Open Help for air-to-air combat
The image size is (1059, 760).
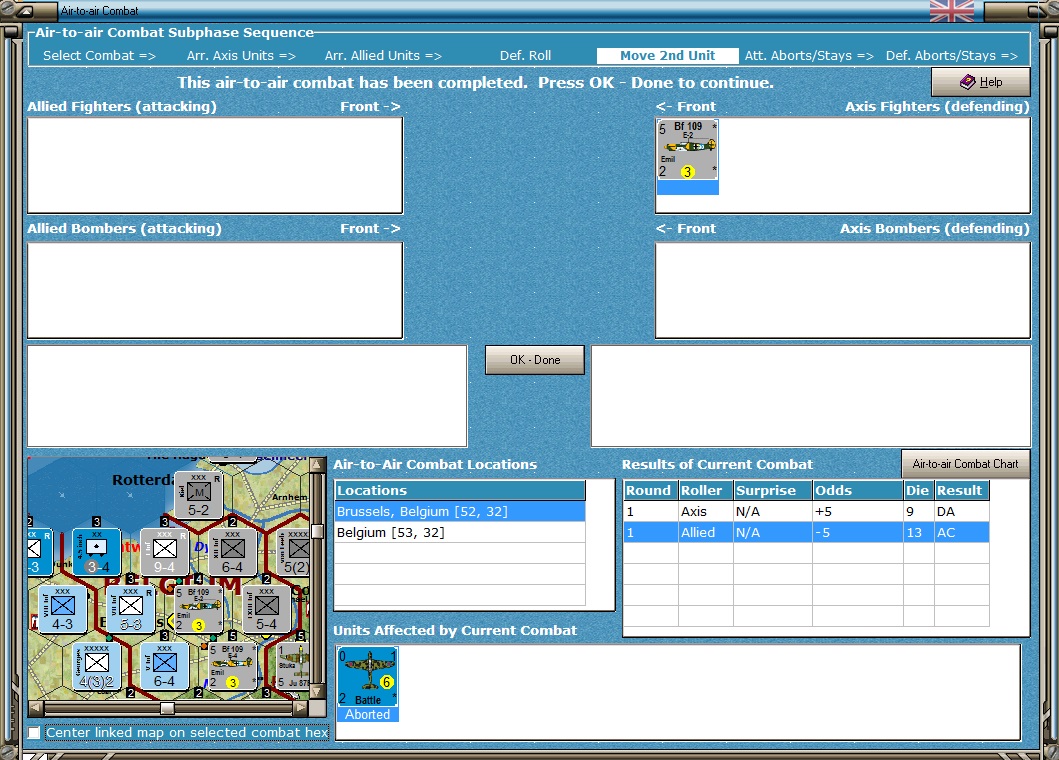(x=981, y=82)
